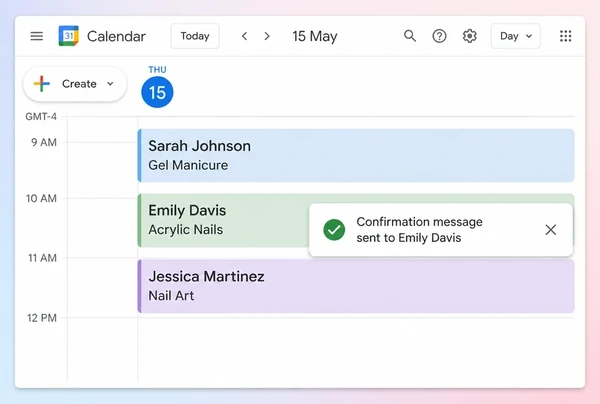This screenshot has width=600, height=404.
Task: Go to the next day
Action: pos(267,36)
